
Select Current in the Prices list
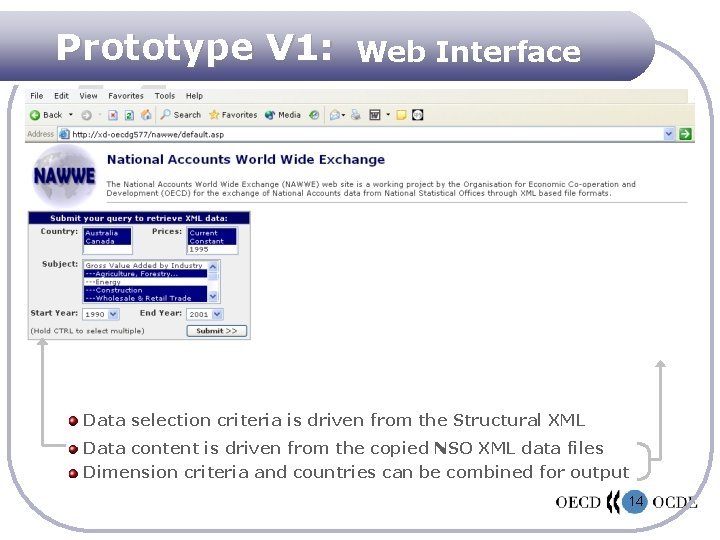pos(212,233)
